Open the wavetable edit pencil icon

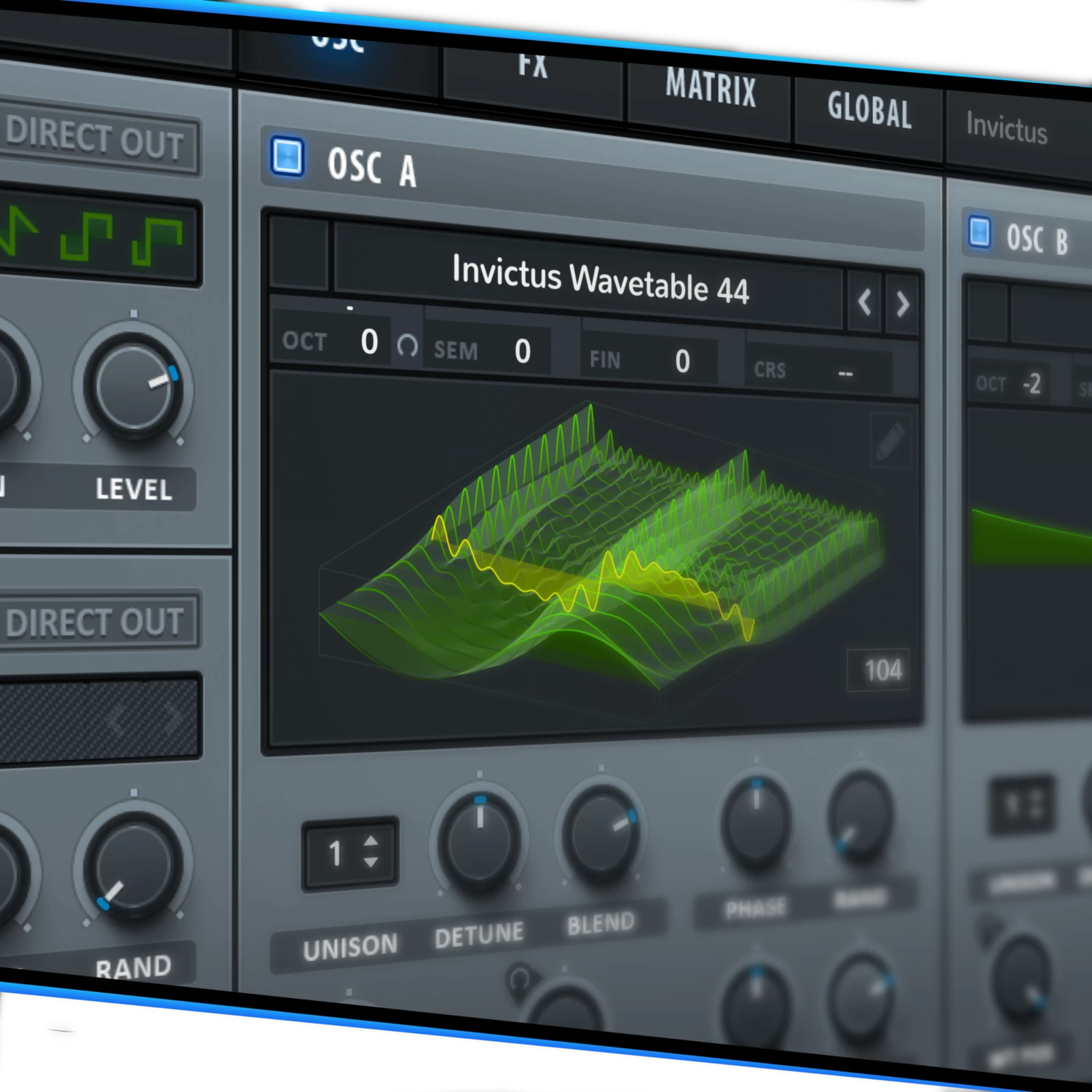(890, 441)
